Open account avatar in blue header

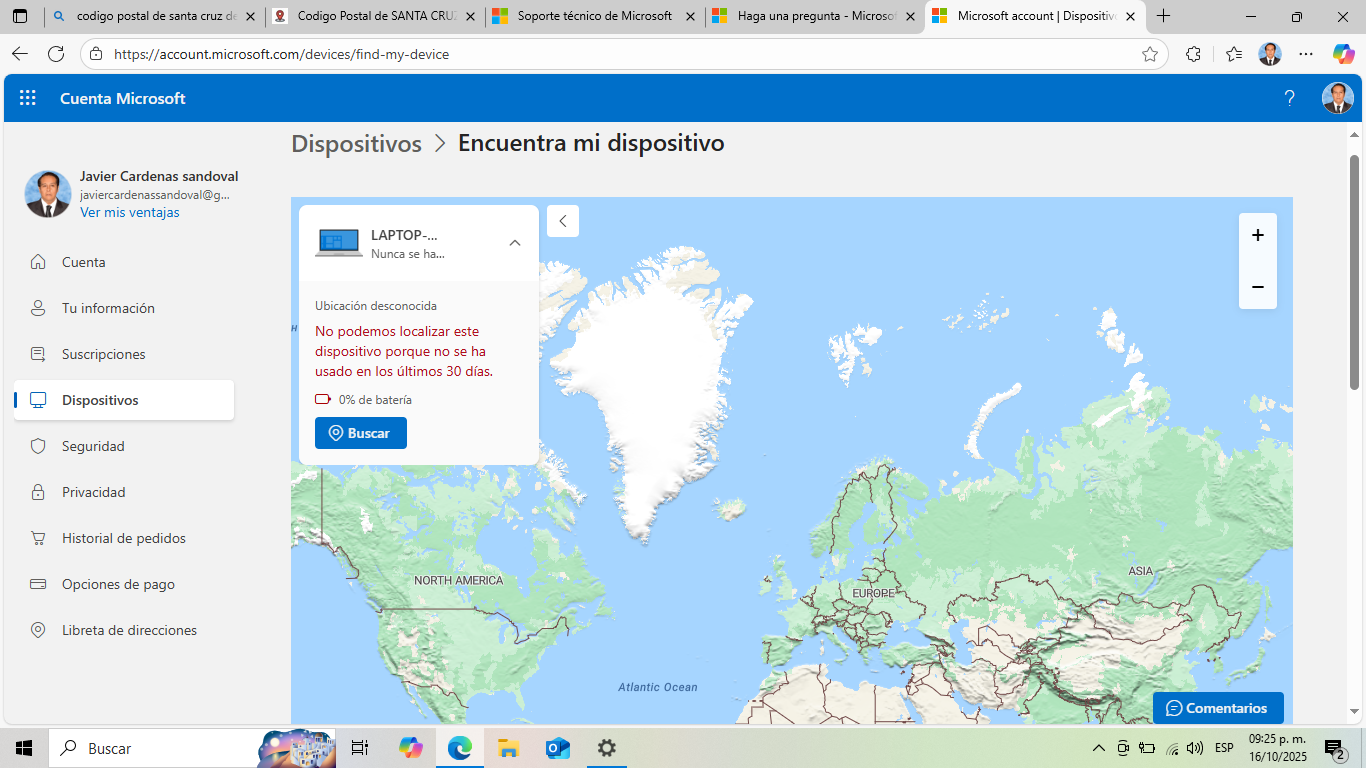pos(1338,98)
